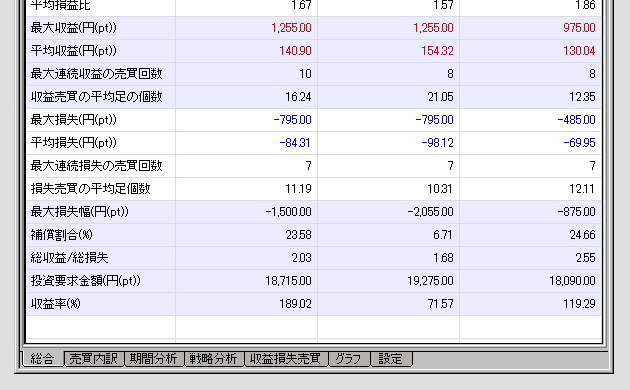
Task: Open the 売買内訳 tab
Action: point(94,358)
